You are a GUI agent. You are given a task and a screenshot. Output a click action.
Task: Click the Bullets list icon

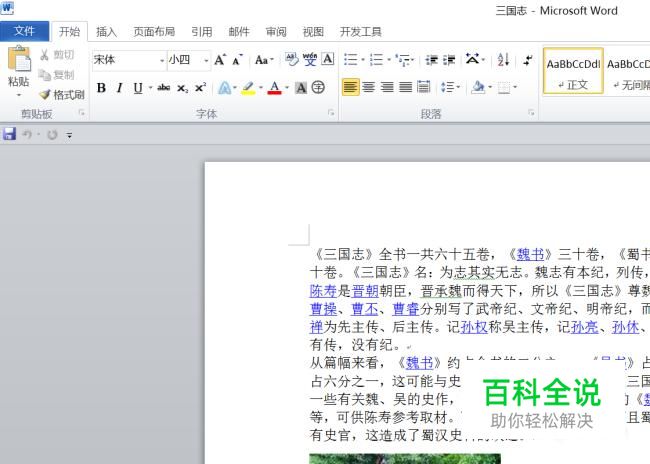coord(351,60)
